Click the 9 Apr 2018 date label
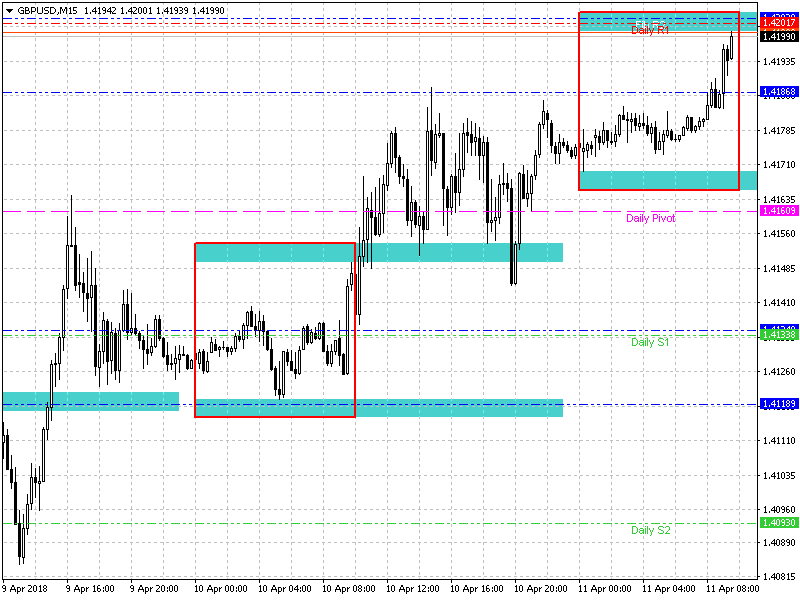 click(x=27, y=589)
